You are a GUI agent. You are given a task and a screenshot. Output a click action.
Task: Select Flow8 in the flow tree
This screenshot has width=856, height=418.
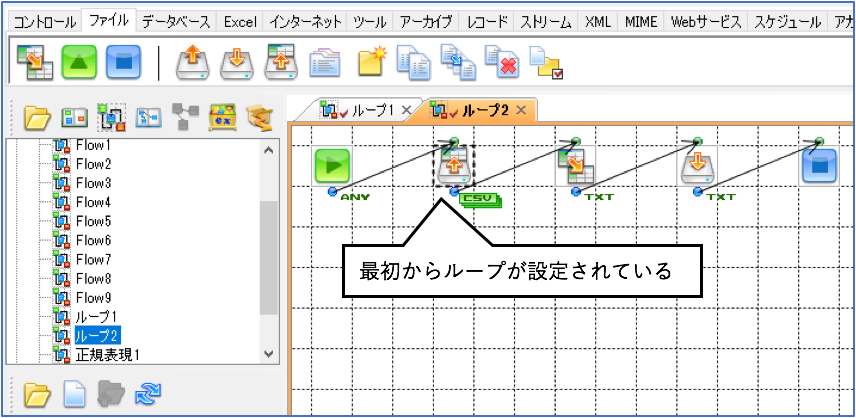(93, 278)
